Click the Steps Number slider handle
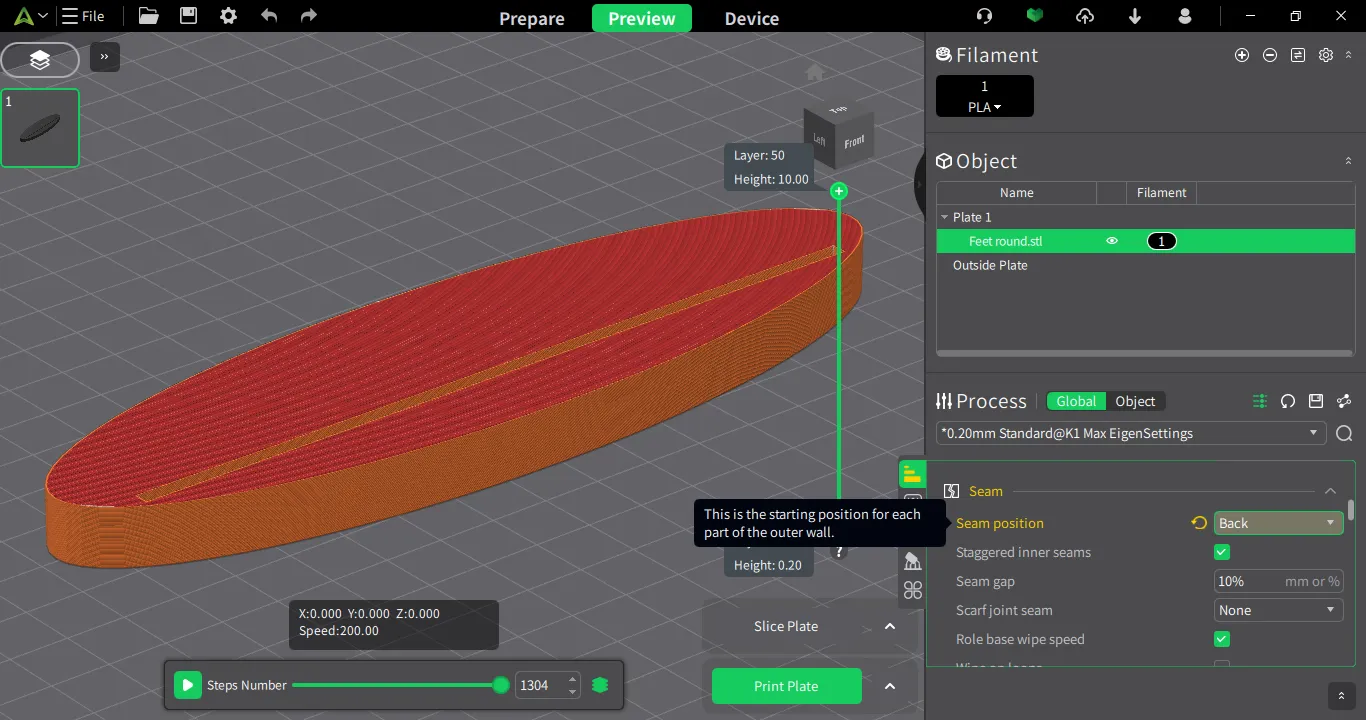This screenshot has height=720, width=1366. pos(501,685)
